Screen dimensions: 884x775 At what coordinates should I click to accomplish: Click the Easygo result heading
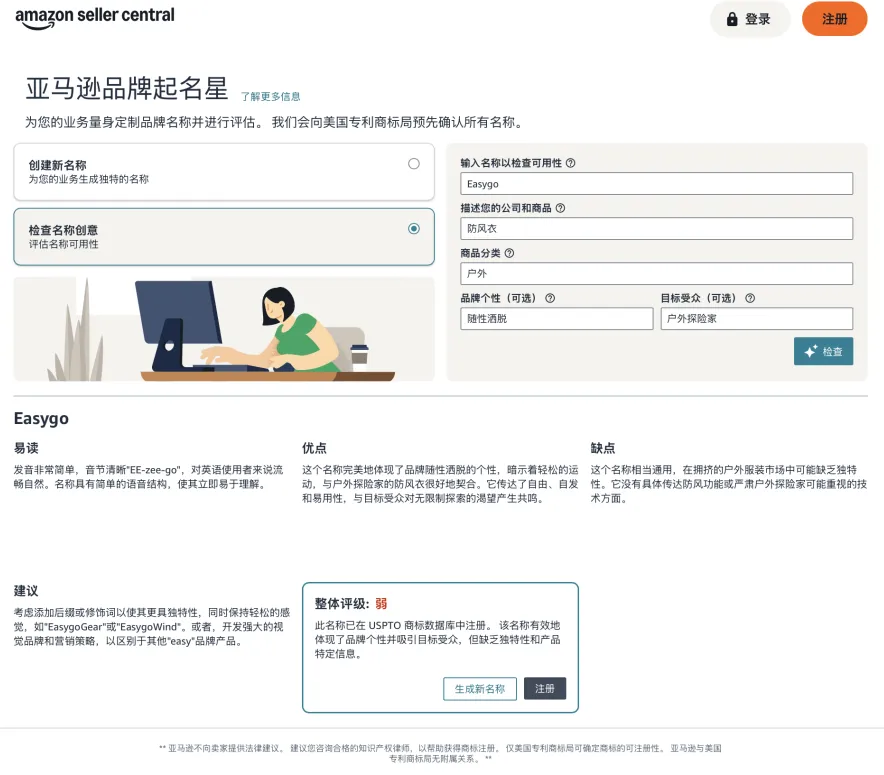(41, 419)
